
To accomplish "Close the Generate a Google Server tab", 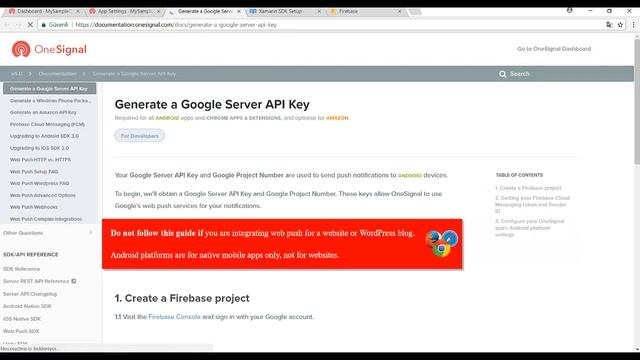I will 239,11.
